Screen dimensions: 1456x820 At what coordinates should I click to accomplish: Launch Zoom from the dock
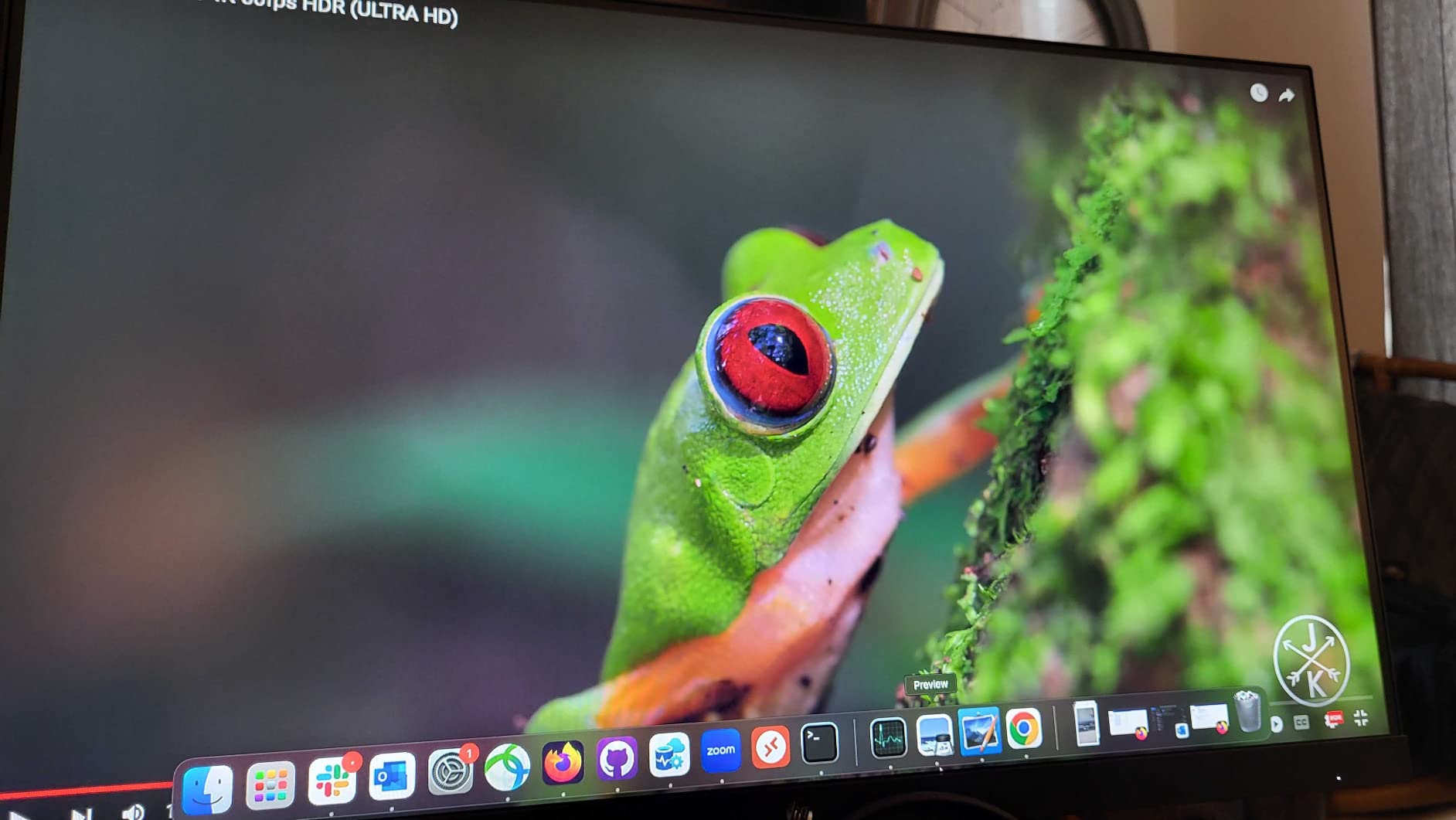pyautogui.click(x=720, y=750)
